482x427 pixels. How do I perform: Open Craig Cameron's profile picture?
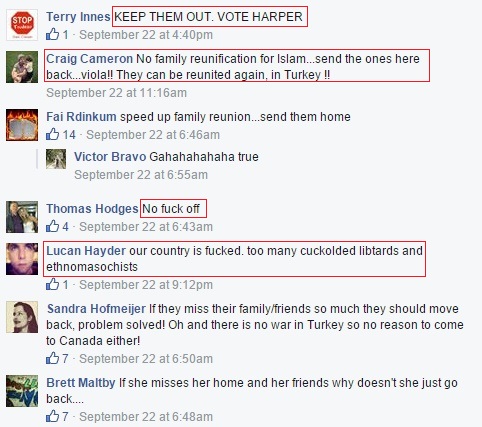click(22, 67)
